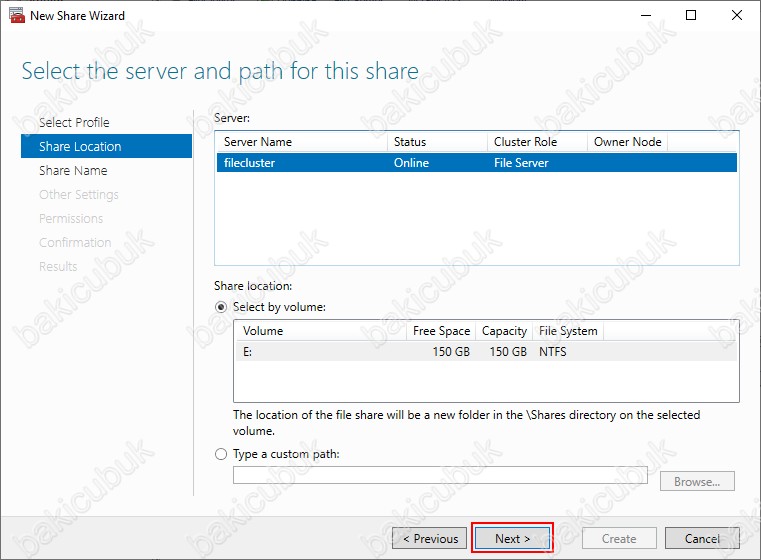Click the Owner Node column header
This screenshot has height=560, width=761.
(628, 142)
